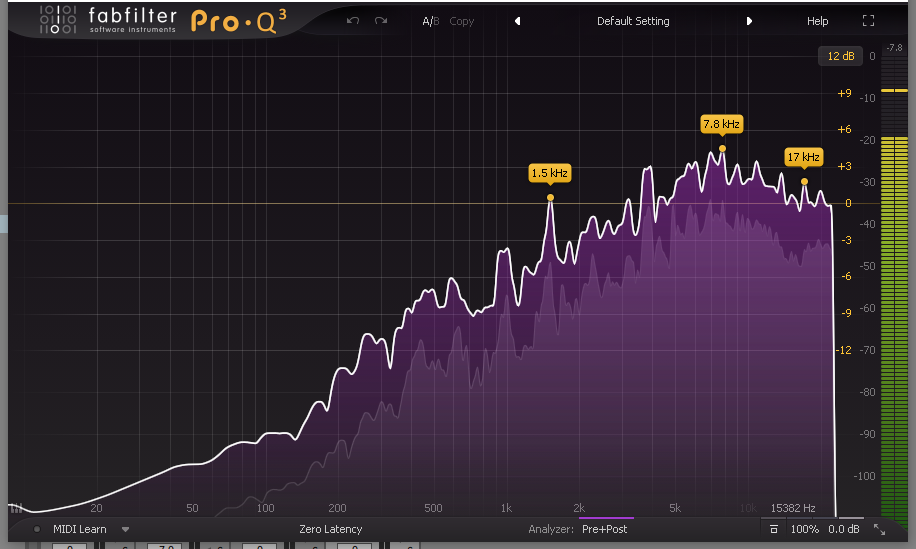Viewport: 916px width, 549px height.
Task: Enter full screen mode with corner icon
Action: click(x=869, y=21)
